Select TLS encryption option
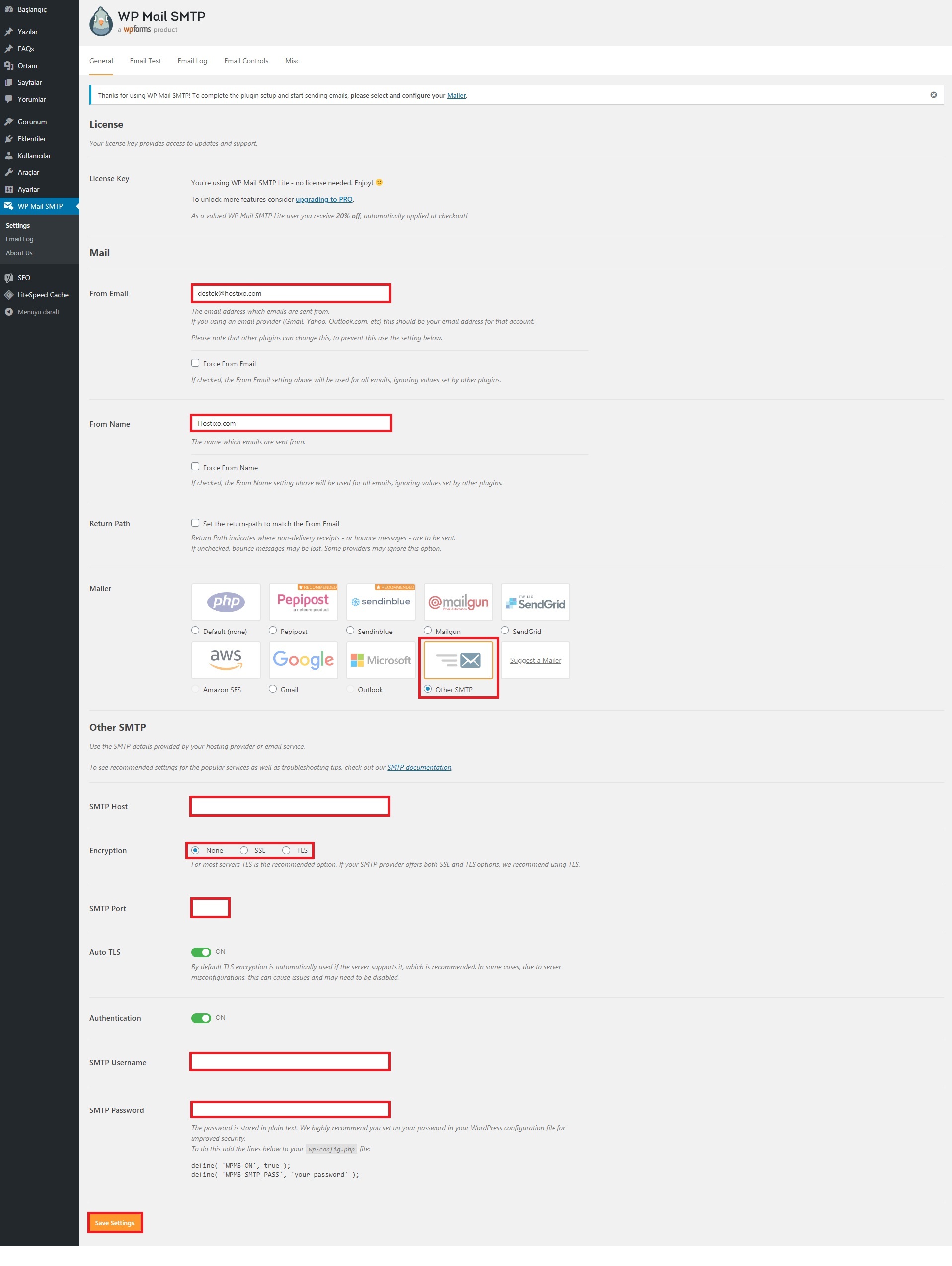This screenshot has height=1266, width=952. (286, 850)
